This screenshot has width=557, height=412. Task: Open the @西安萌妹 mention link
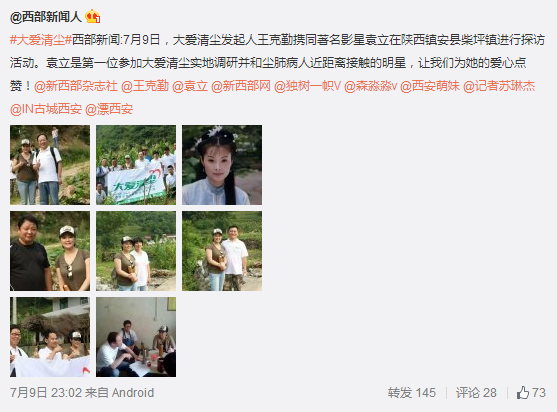(430, 86)
